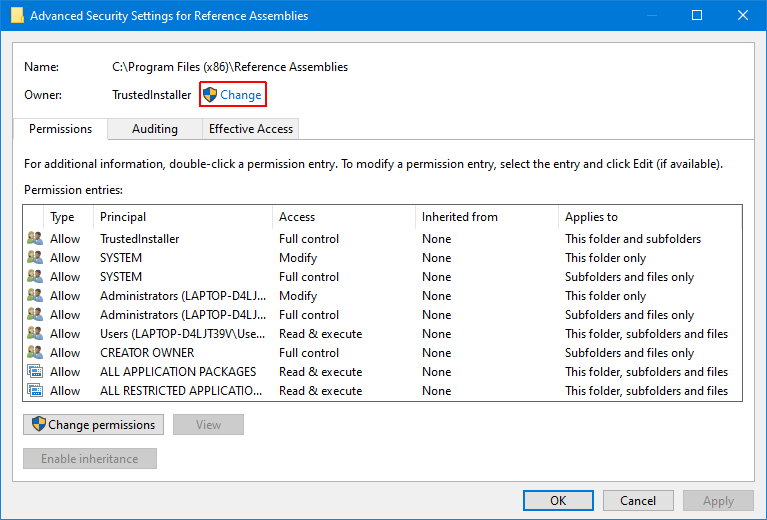Click the users icon on the Users row

pos(35,334)
